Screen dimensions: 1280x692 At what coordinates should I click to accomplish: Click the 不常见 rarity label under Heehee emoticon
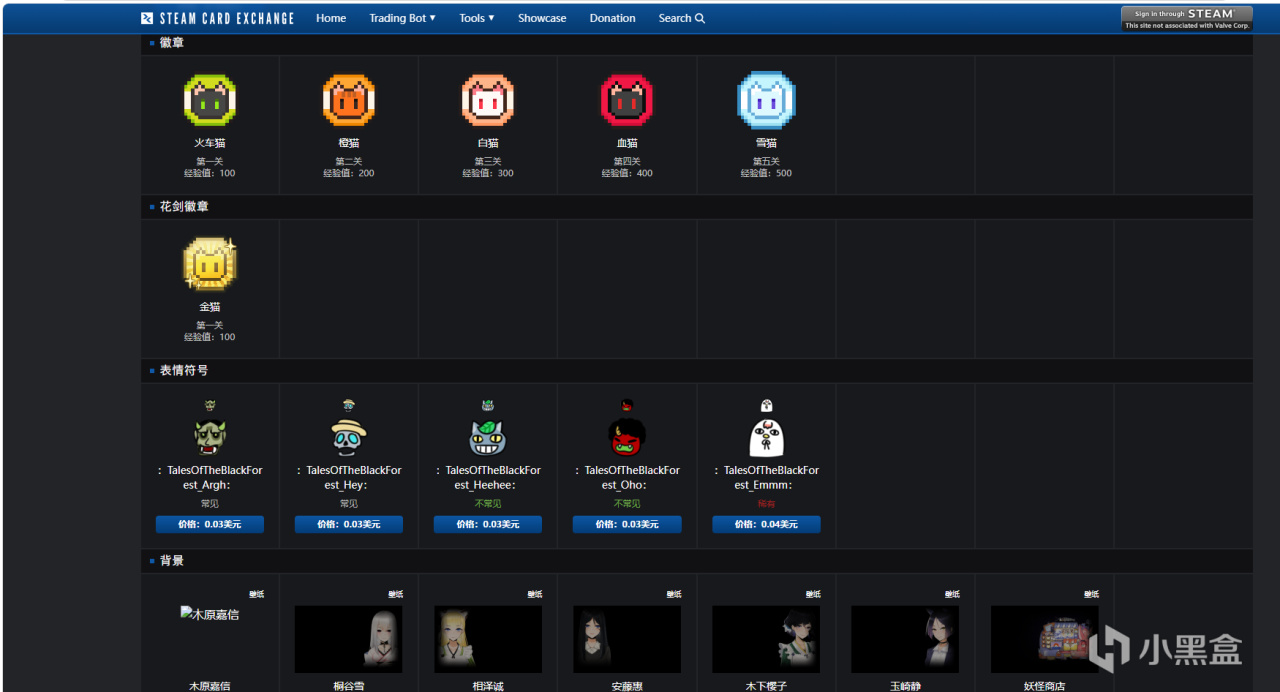pos(487,504)
